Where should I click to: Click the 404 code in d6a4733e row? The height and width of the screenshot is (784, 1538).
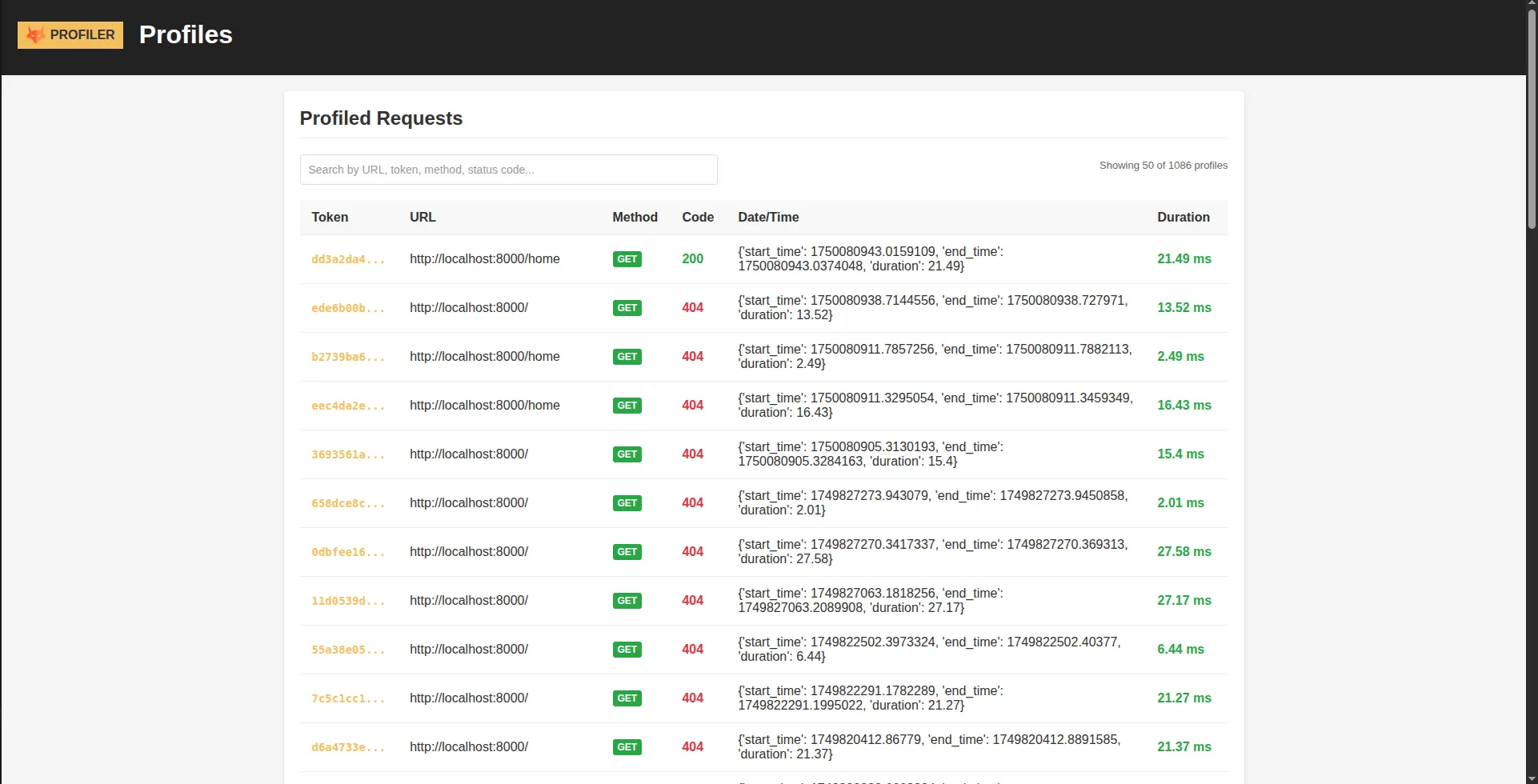(x=692, y=746)
